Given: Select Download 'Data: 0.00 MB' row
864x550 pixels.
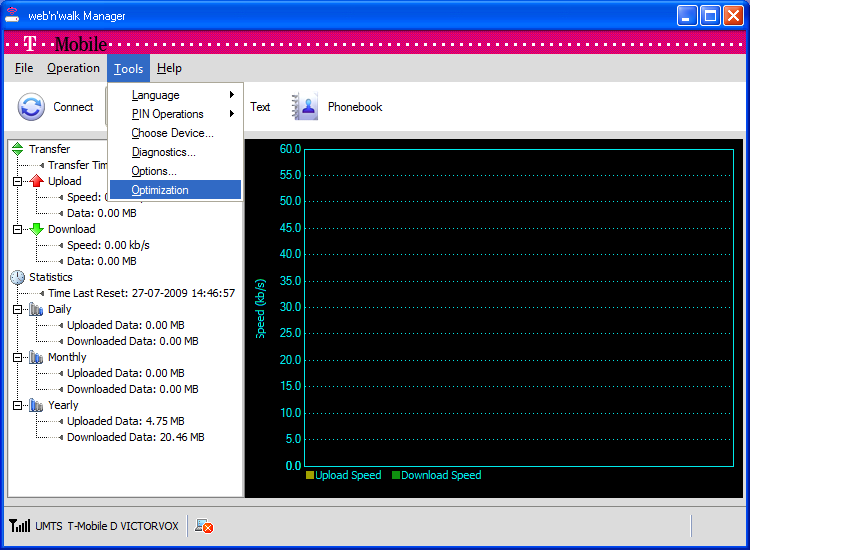Looking at the screenshot, I should 101,261.
